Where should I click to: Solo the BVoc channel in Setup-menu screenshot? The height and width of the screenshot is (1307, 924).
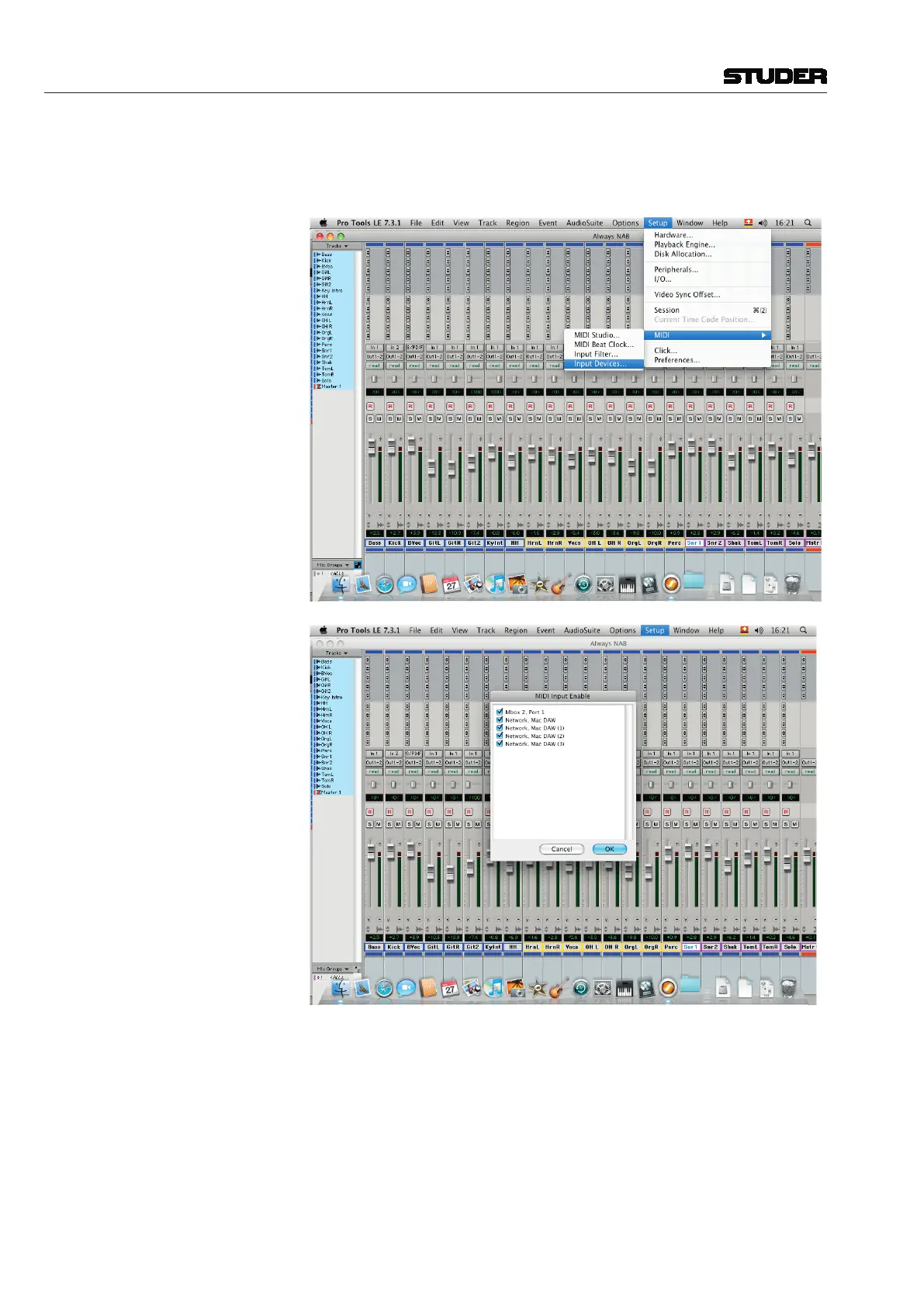click(x=410, y=419)
